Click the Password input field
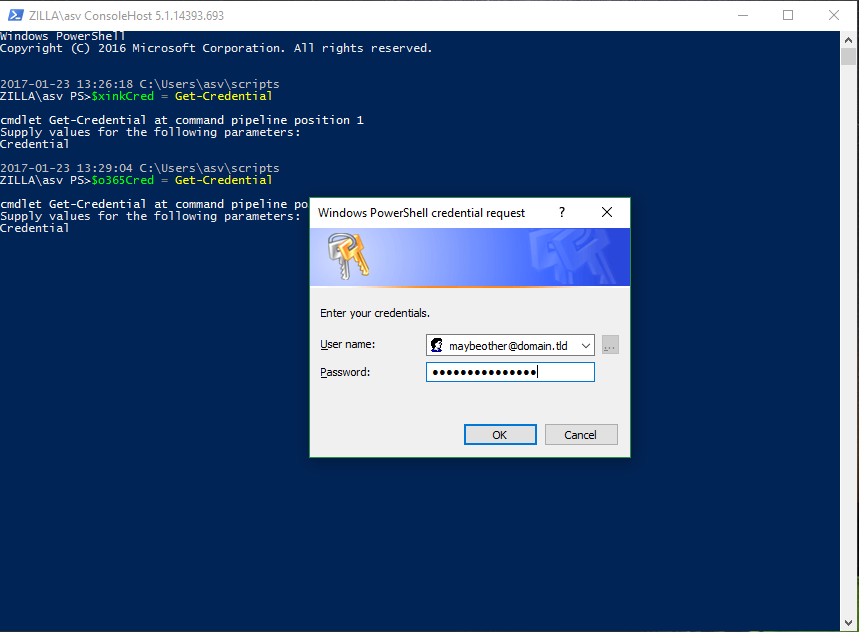Viewport: 859px width, 632px height. point(510,372)
